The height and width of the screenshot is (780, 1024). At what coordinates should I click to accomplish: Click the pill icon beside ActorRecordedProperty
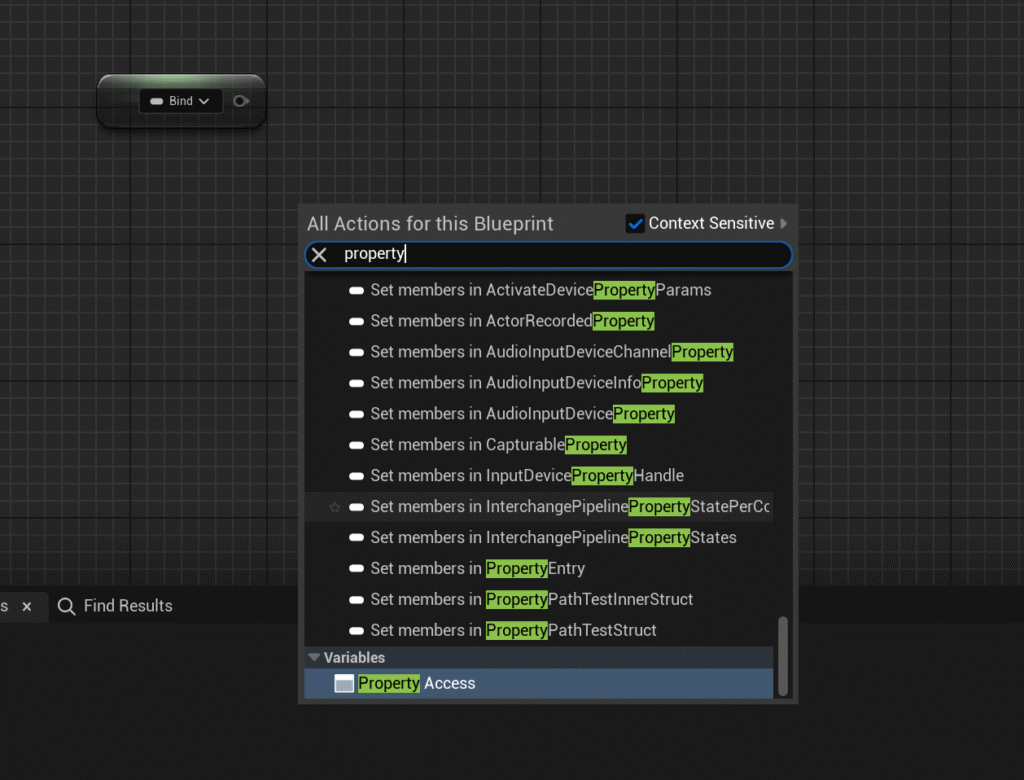click(x=356, y=321)
